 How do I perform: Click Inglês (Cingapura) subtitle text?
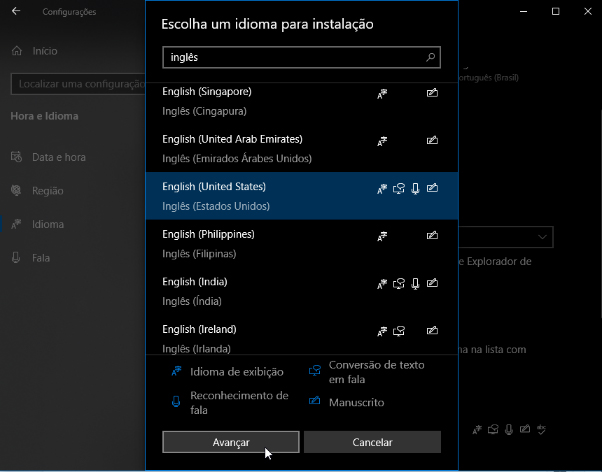[x=204, y=111]
